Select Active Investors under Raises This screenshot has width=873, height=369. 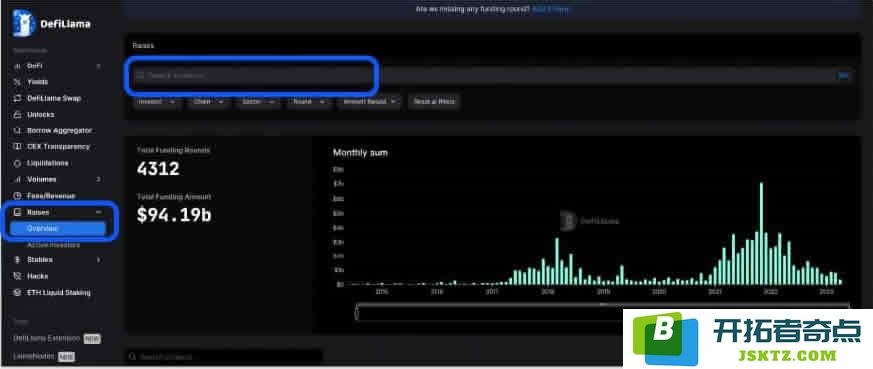pyautogui.click(x=53, y=245)
